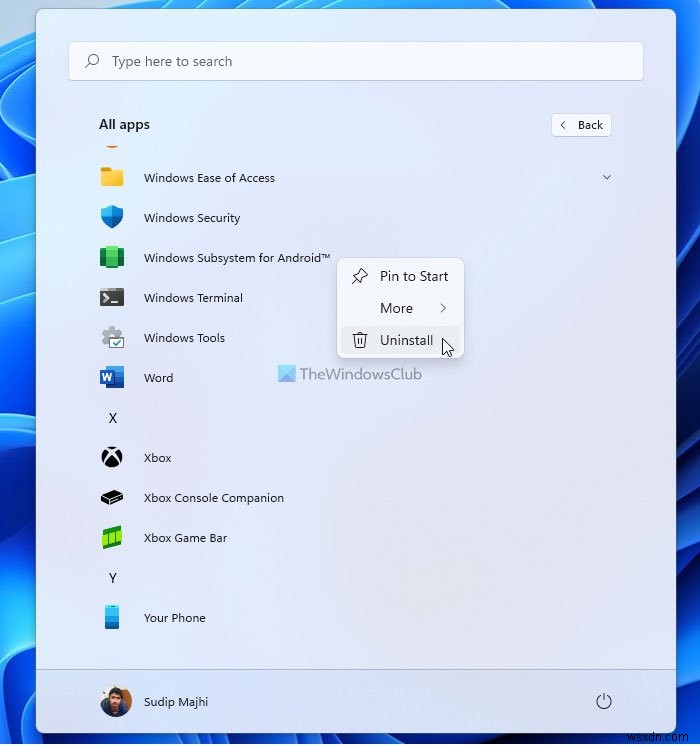Click the Windows Ease of Access label
Screen dimensions: 700x747
[x=209, y=178]
